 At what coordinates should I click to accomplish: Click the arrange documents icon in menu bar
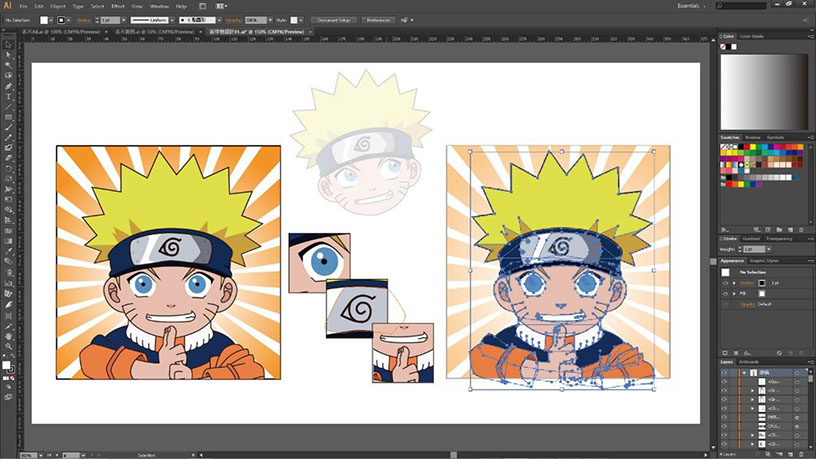pyautogui.click(x=218, y=6)
